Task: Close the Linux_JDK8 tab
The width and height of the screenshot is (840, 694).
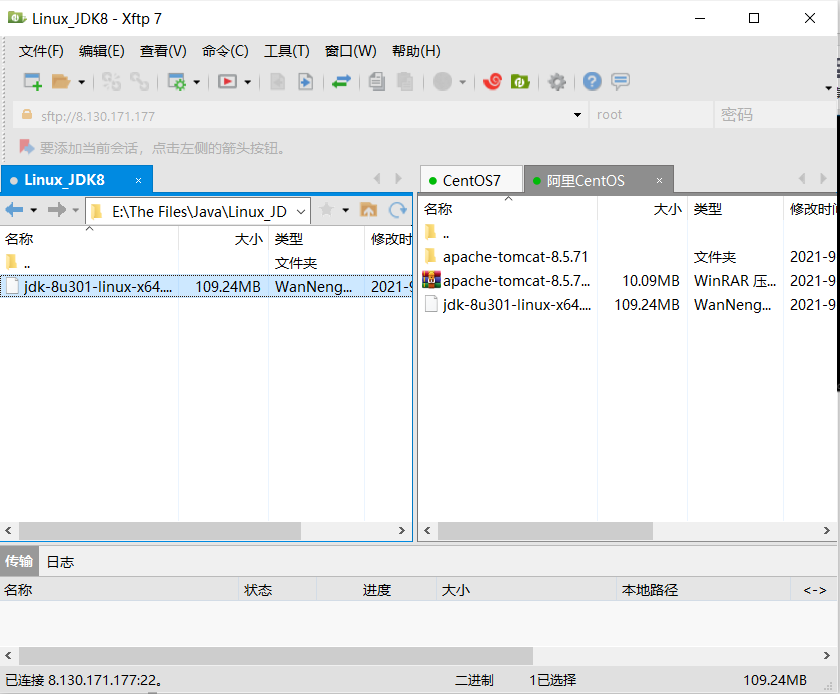Action: (x=138, y=181)
